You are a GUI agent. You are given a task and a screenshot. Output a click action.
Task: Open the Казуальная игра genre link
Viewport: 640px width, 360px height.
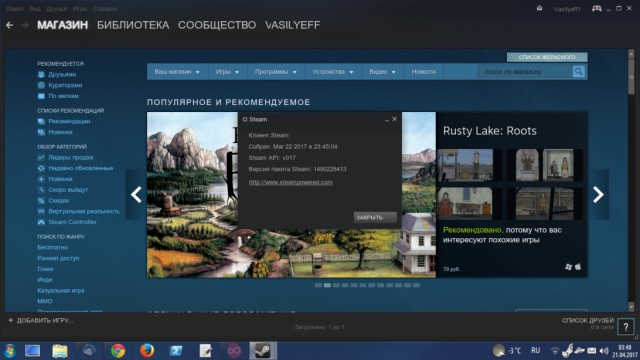pos(61,291)
